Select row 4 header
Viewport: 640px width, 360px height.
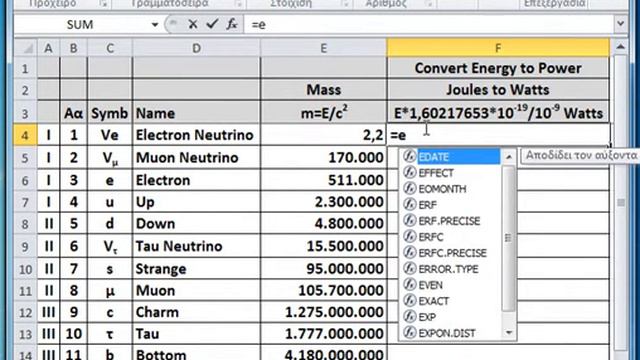(x=25, y=135)
